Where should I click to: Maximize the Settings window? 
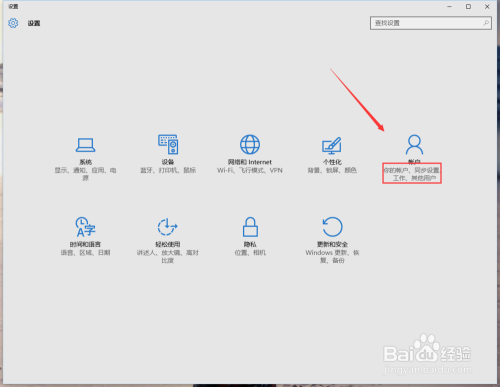468,6
